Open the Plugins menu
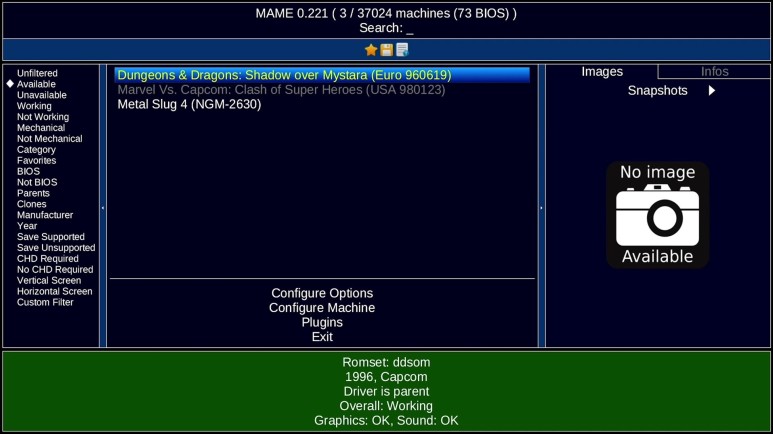The width and height of the screenshot is (773, 434). [x=322, y=322]
